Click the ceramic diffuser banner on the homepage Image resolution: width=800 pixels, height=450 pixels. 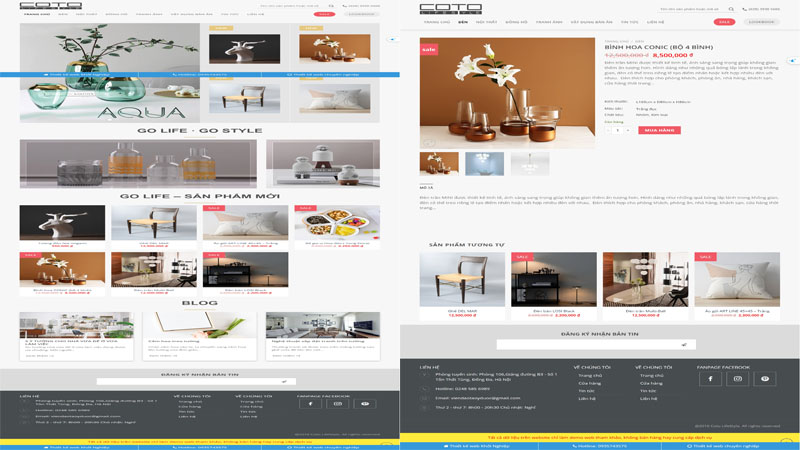pyautogui.click(x=323, y=164)
